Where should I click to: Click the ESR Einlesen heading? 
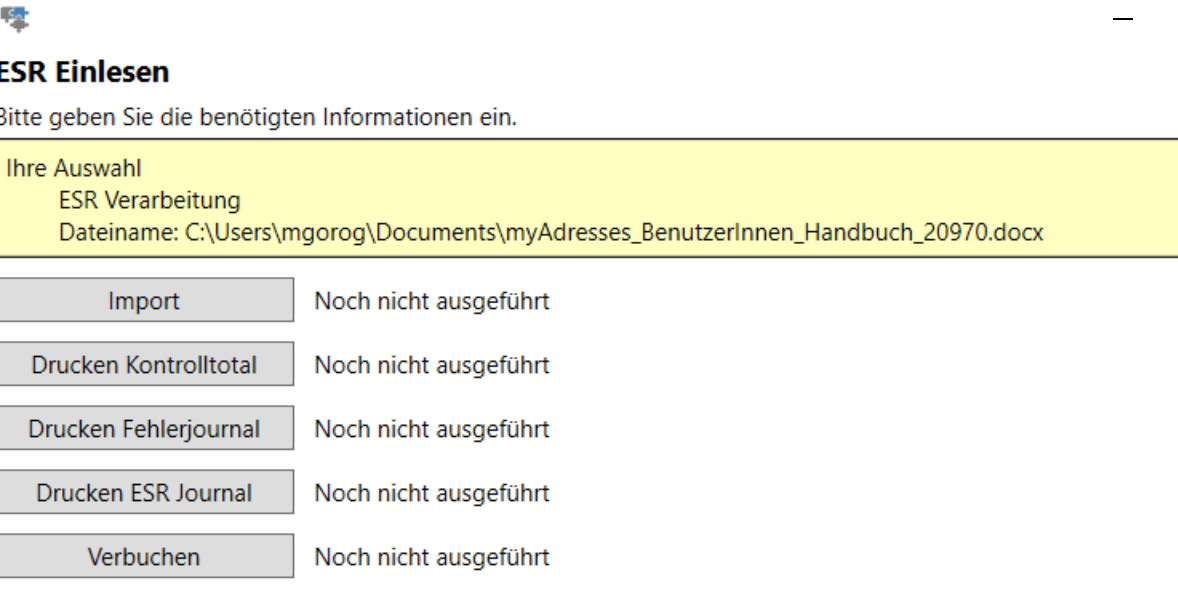pos(84,72)
